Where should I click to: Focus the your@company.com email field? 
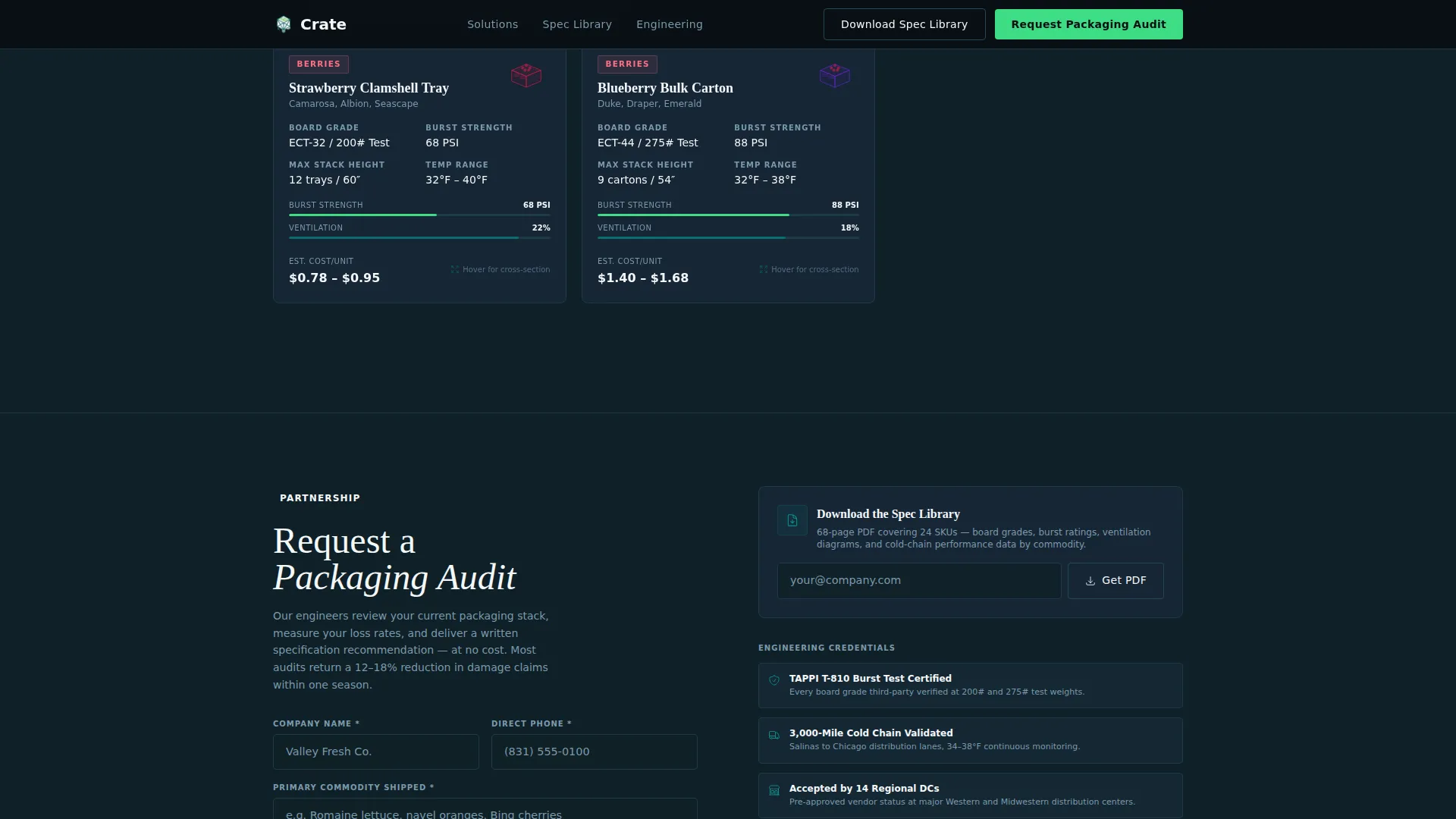tap(919, 581)
